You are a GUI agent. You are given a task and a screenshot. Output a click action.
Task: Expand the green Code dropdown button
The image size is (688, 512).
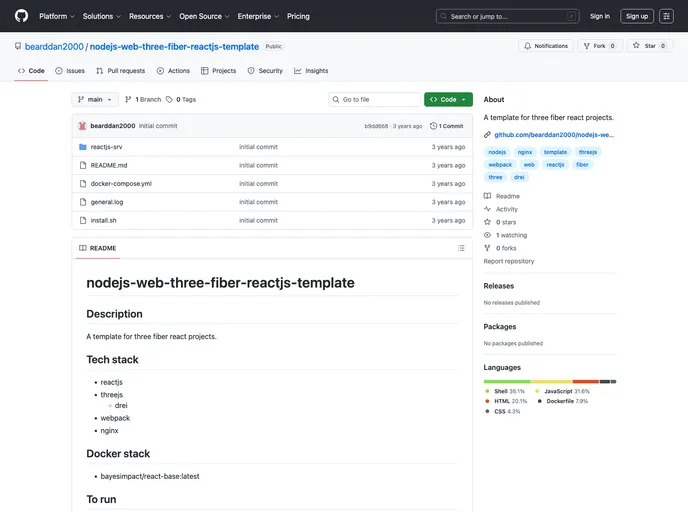click(x=448, y=100)
